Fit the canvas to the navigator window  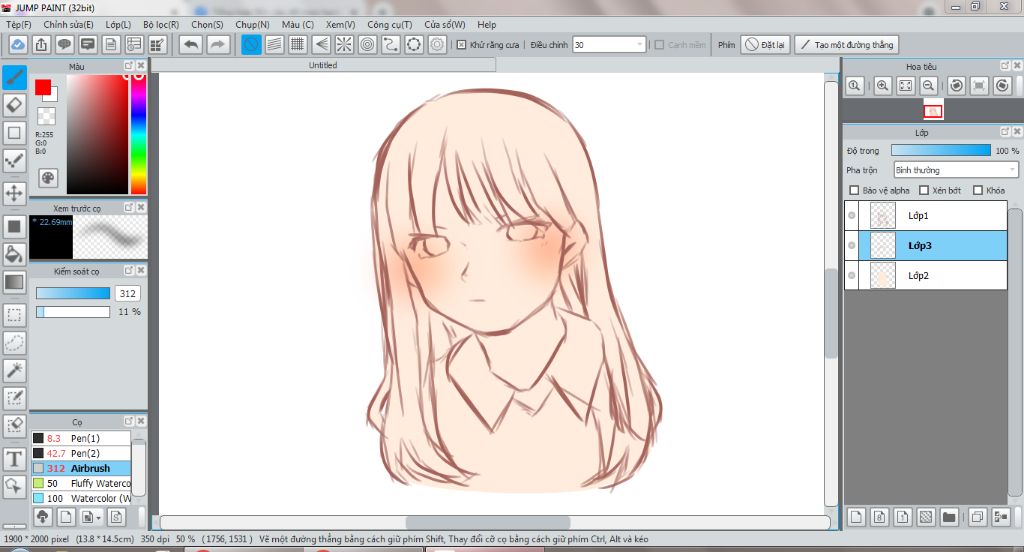click(x=905, y=86)
